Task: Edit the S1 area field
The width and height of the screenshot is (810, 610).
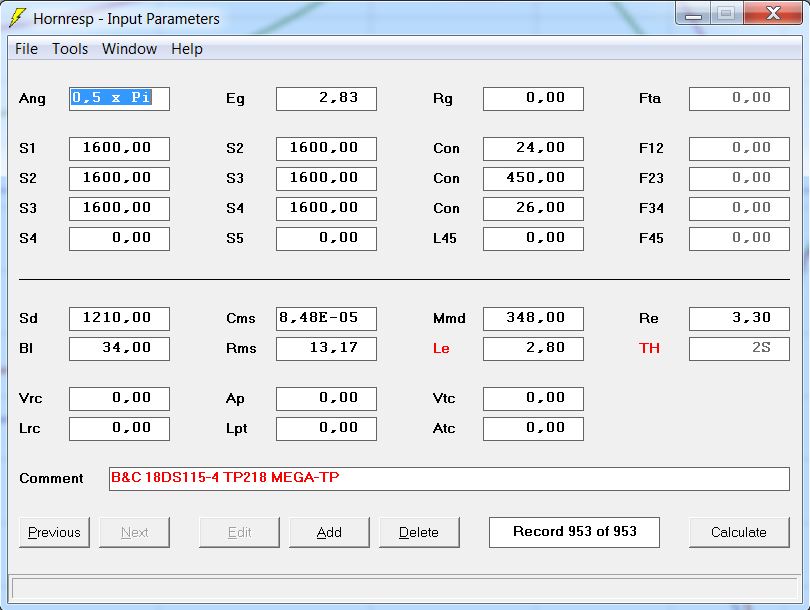Action: pos(119,149)
